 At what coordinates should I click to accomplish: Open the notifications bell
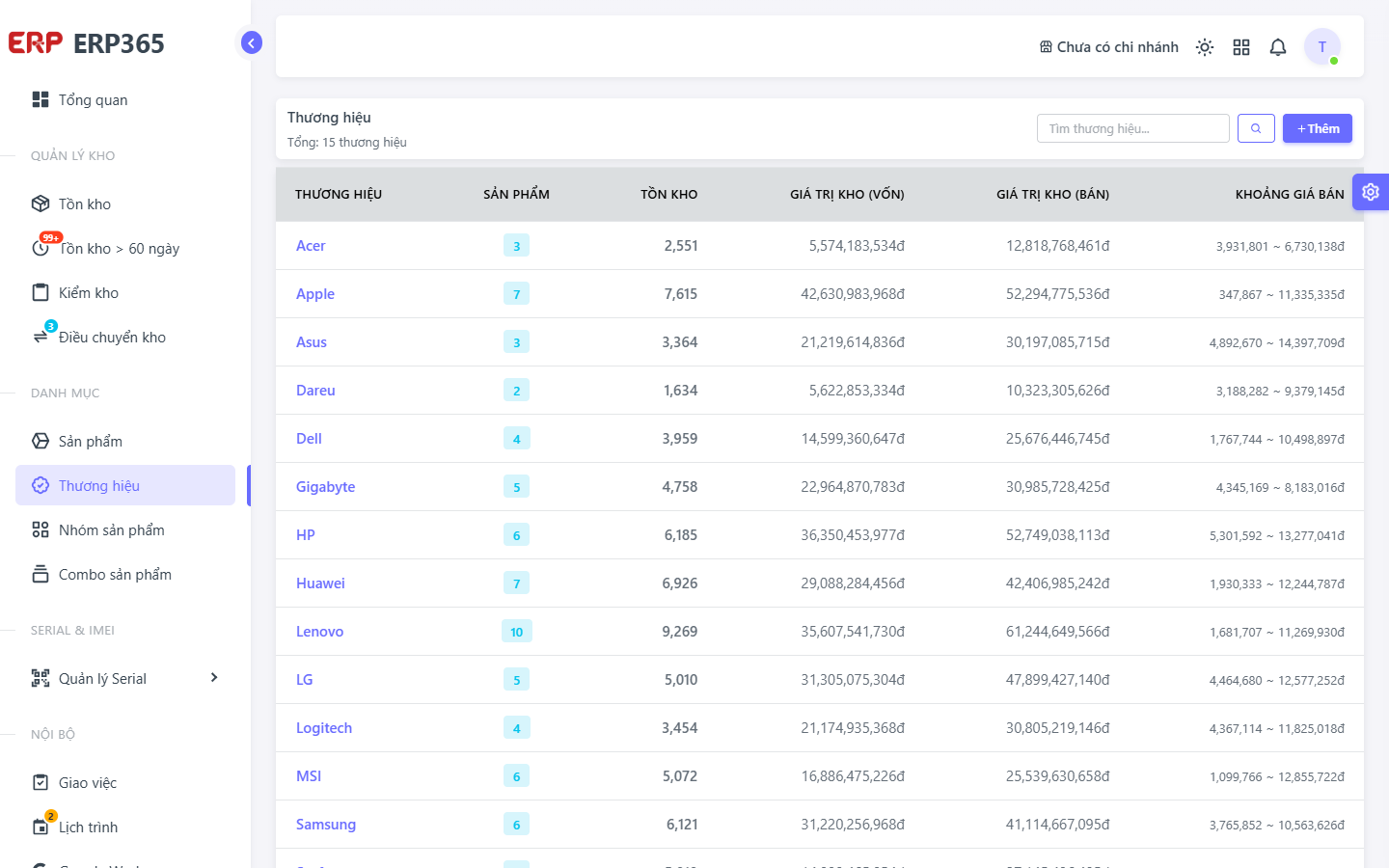point(1278,47)
